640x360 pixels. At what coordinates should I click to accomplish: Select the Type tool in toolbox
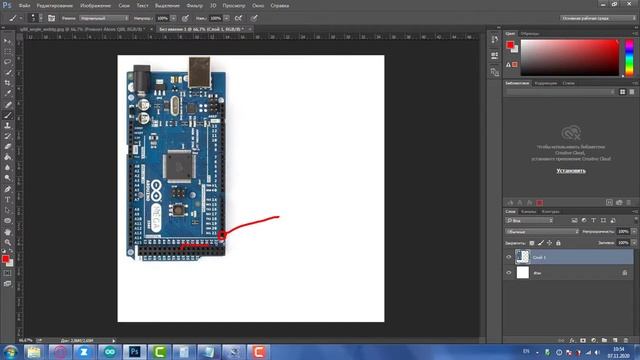point(7,200)
